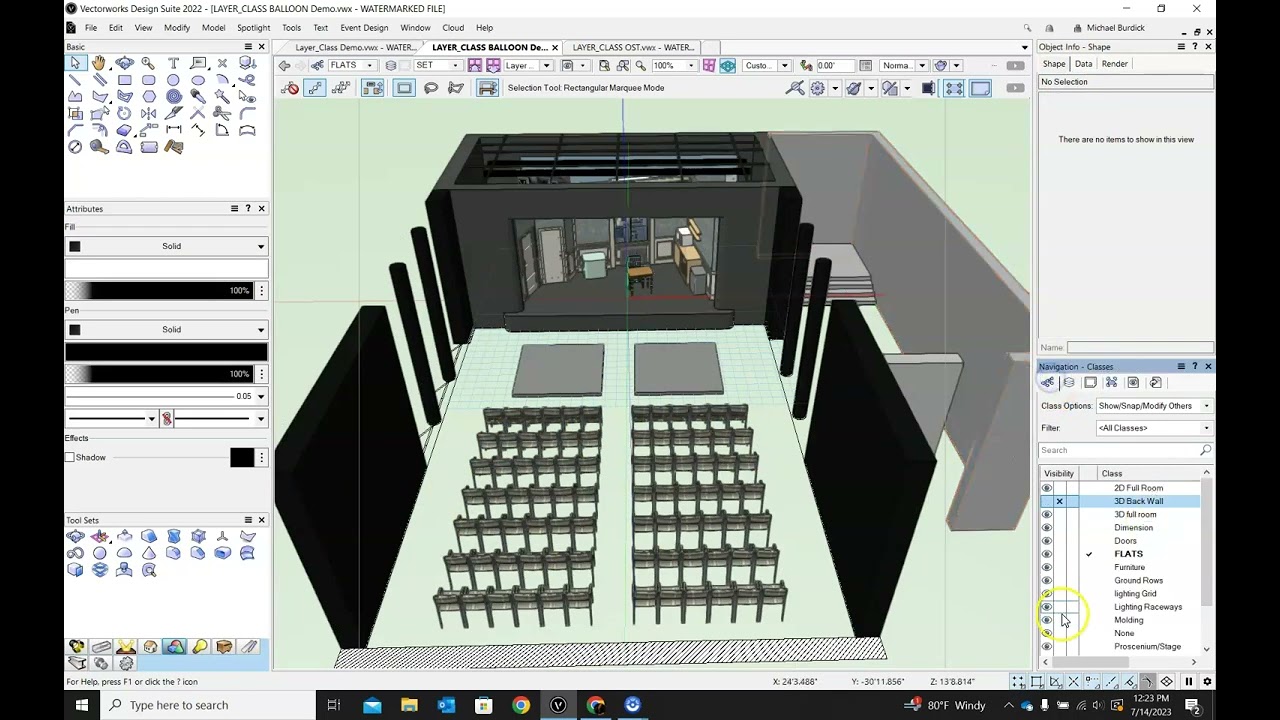Activate Rectangular Marquee selection mode

coord(404,88)
